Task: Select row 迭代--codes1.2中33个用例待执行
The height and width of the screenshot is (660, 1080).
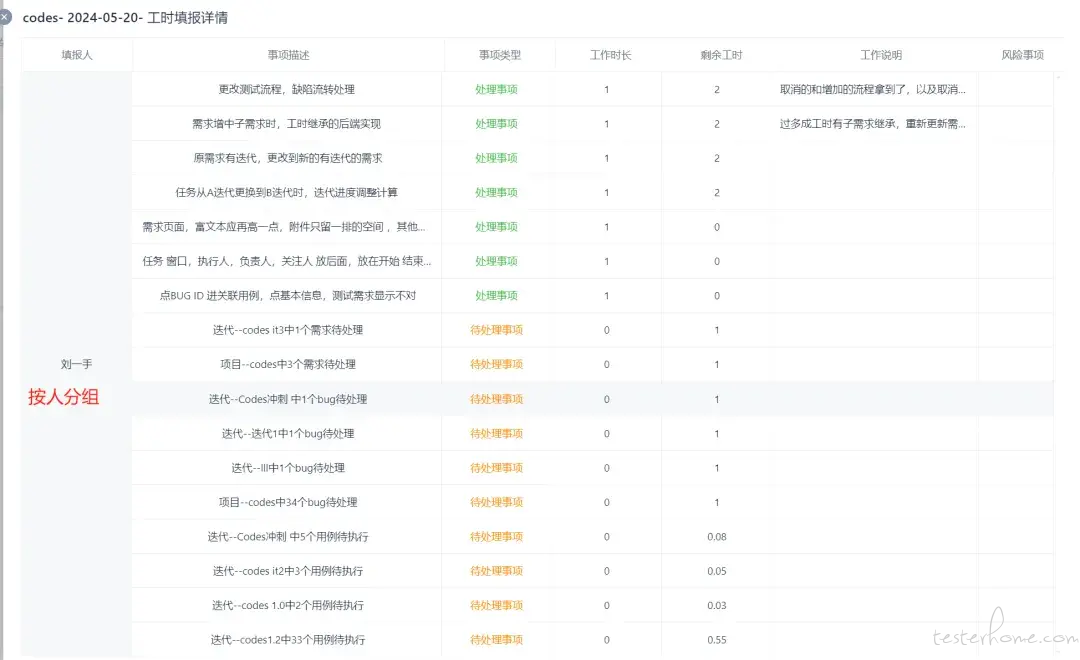Action: (x=592, y=640)
